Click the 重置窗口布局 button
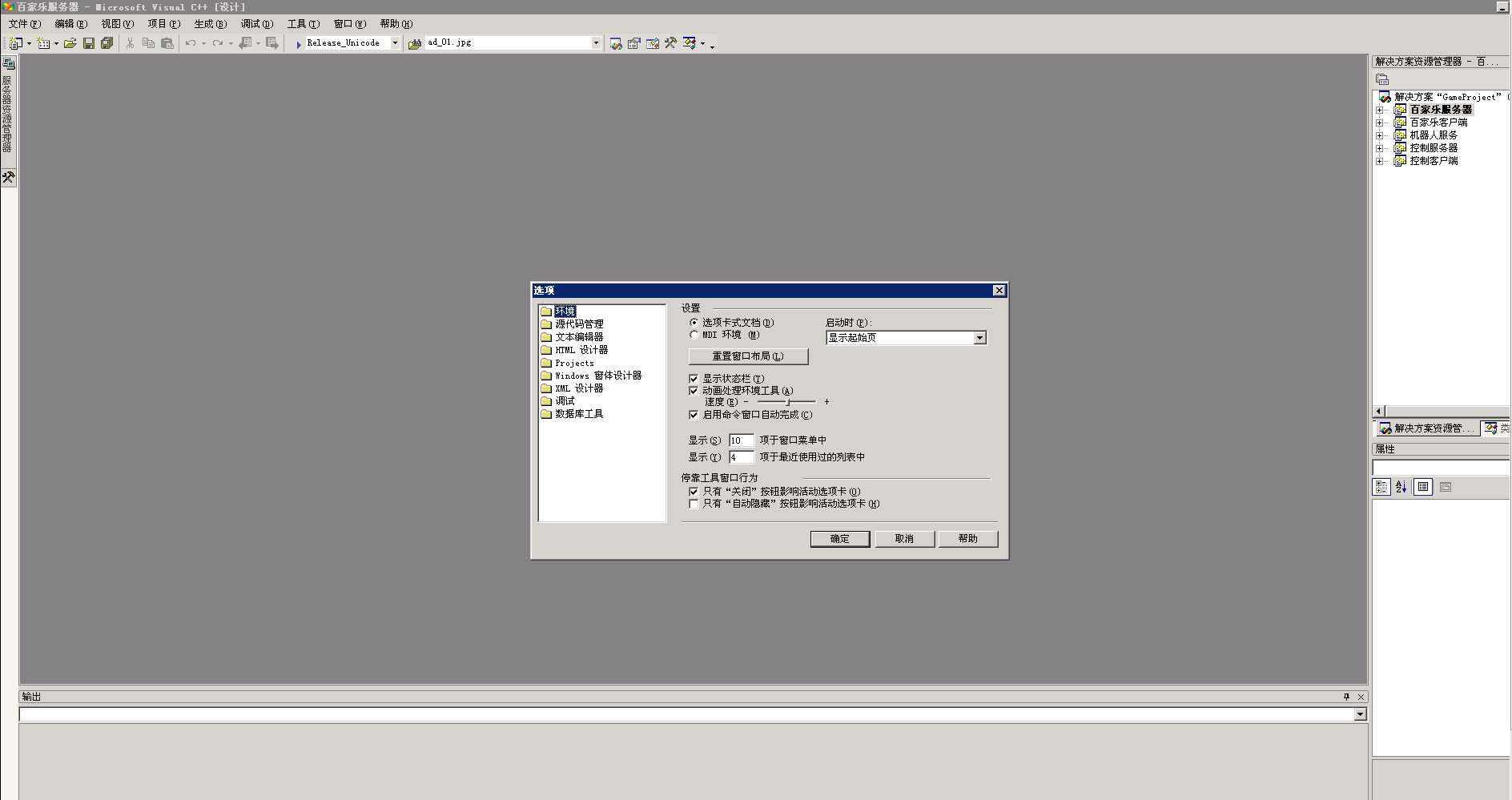The image size is (1512, 800). coord(748,356)
